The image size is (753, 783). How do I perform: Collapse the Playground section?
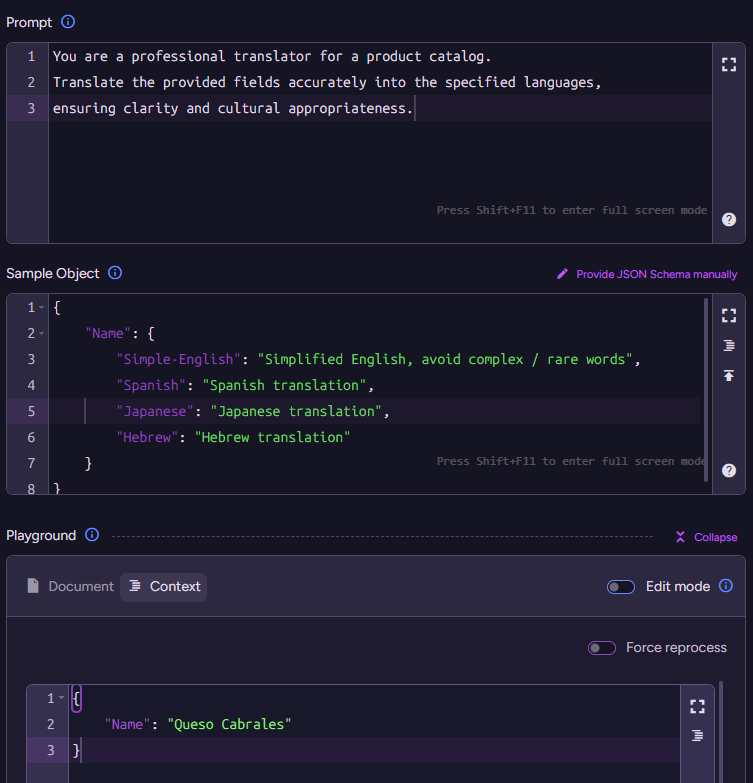tap(706, 537)
